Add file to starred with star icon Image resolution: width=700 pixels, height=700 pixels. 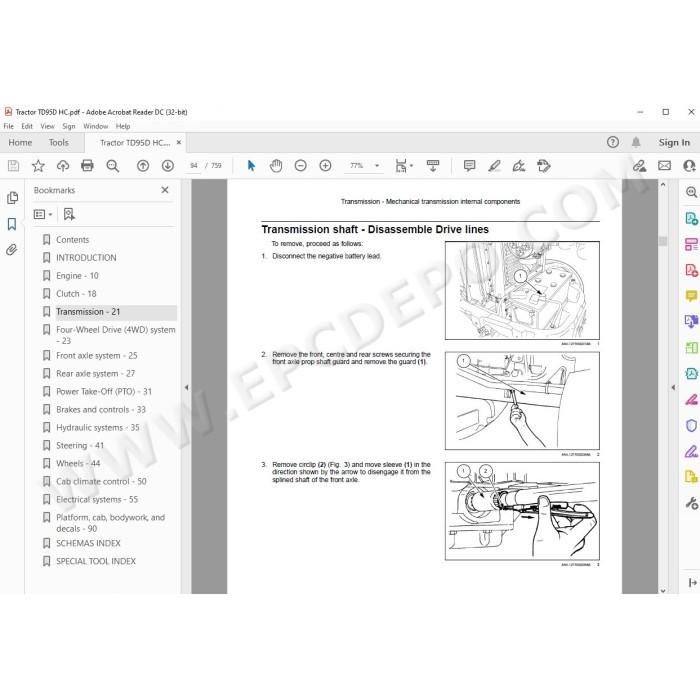point(38,166)
